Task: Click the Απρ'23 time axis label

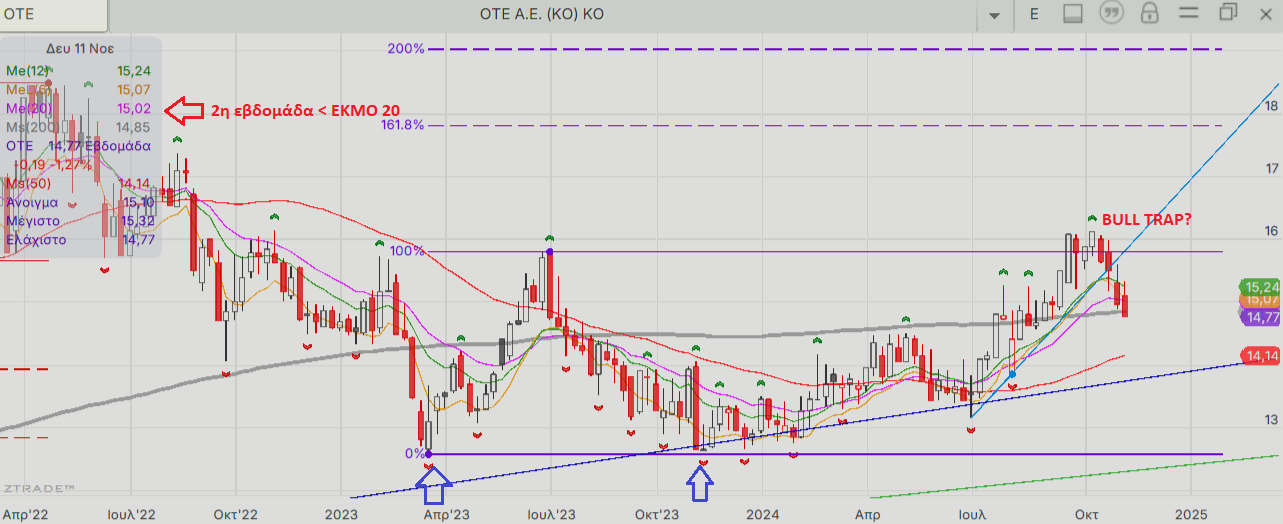Action: coord(447,513)
